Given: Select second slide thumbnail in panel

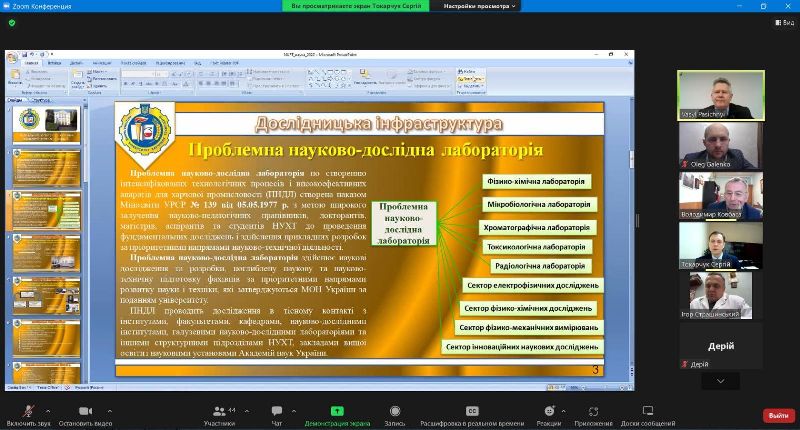Looking at the screenshot, I should [x=46, y=167].
